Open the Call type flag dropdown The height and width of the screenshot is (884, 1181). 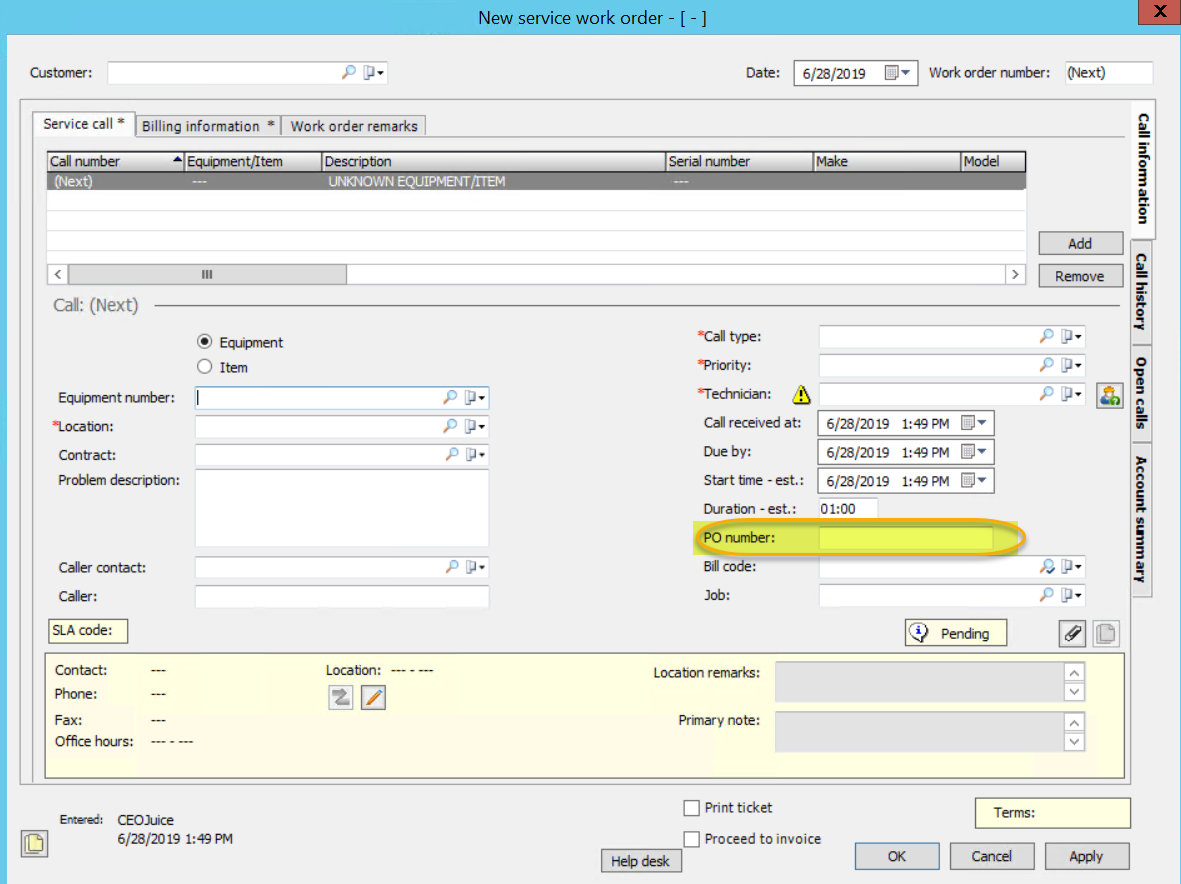pyautogui.click(x=1071, y=337)
